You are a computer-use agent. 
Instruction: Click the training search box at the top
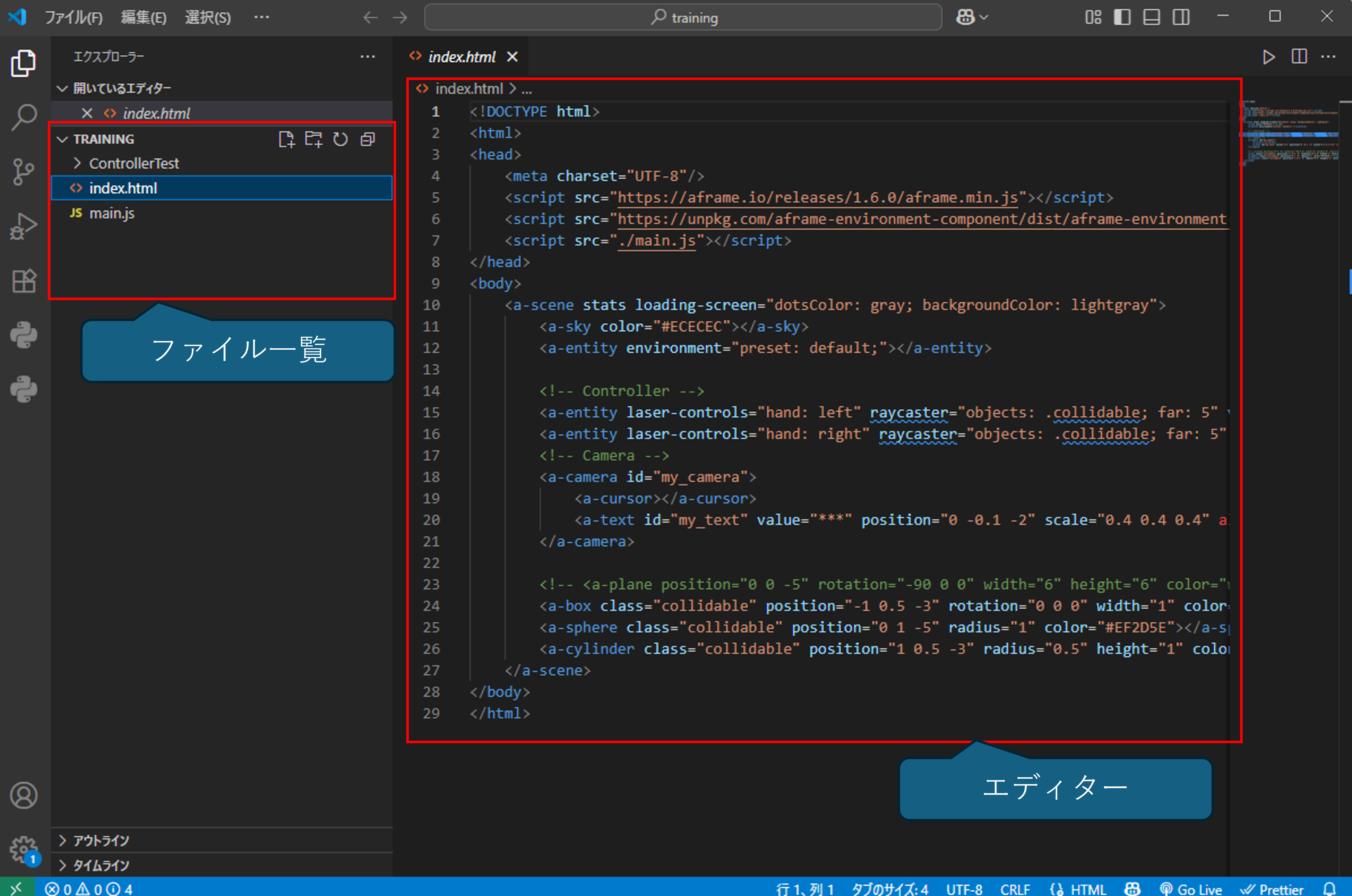pos(683,17)
